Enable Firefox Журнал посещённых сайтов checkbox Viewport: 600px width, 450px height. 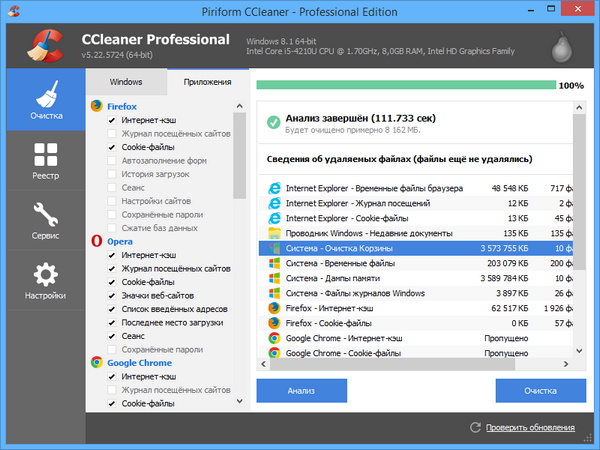pos(112,133)
